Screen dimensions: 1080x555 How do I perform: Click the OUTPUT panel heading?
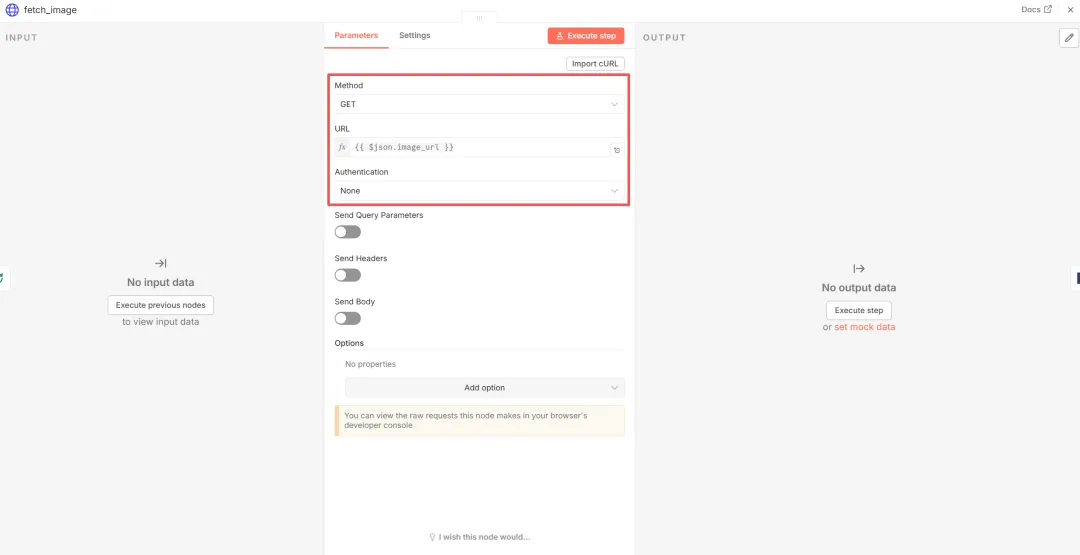[x=665, y=37]
